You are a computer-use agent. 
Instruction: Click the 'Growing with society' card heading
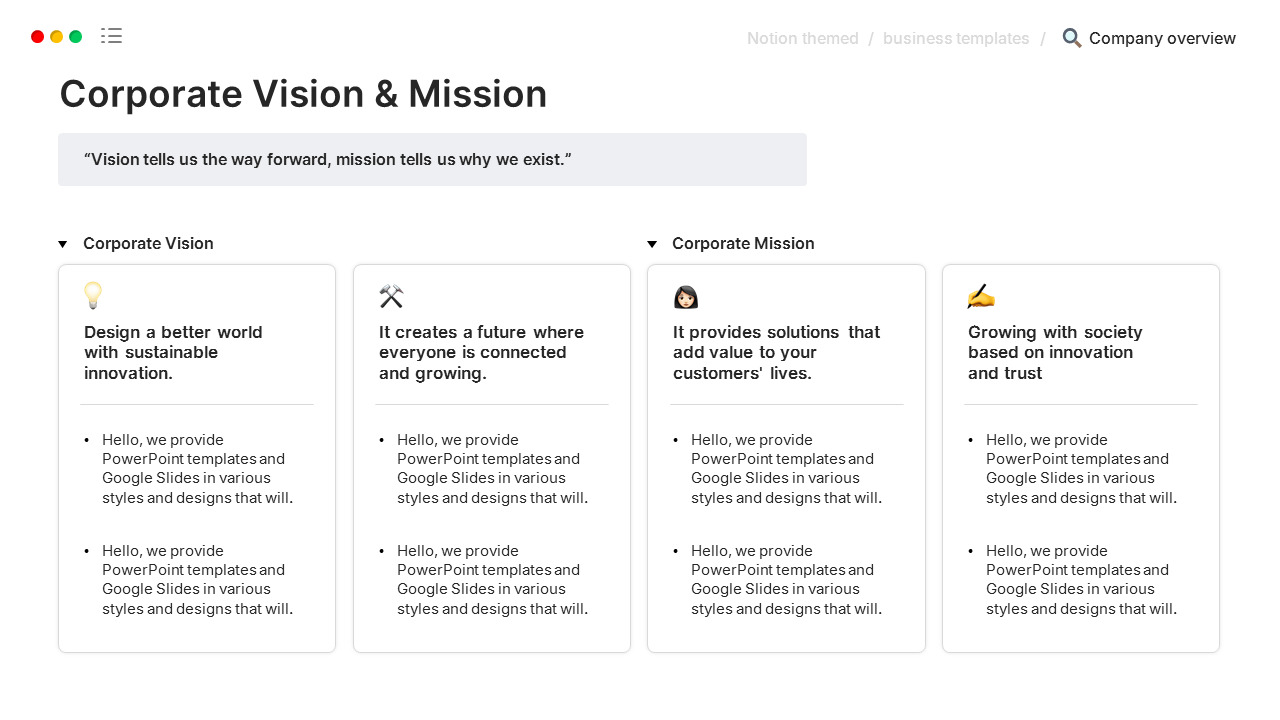click(1054, 352)
